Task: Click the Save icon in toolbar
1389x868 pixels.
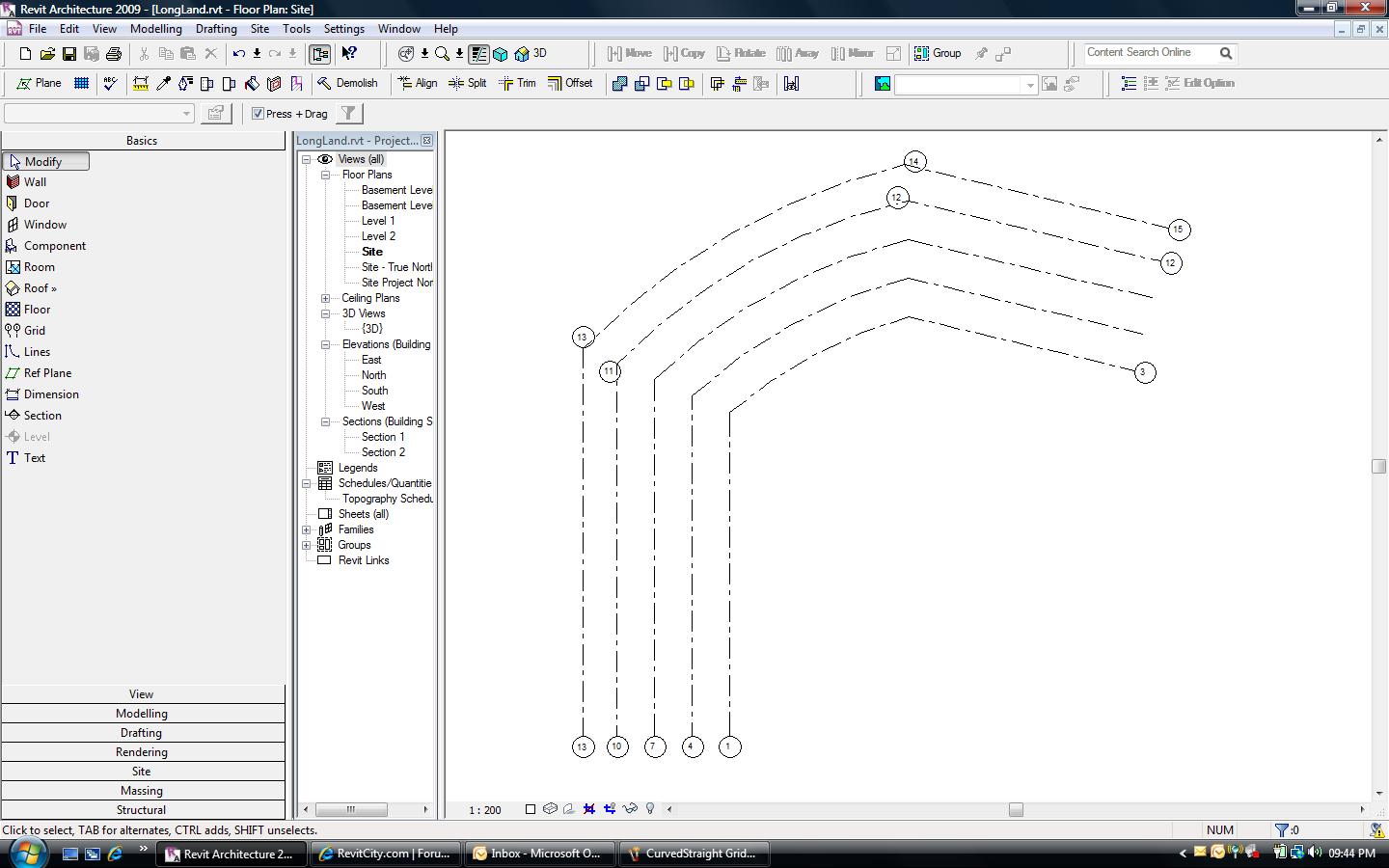Action: [69, 54]
